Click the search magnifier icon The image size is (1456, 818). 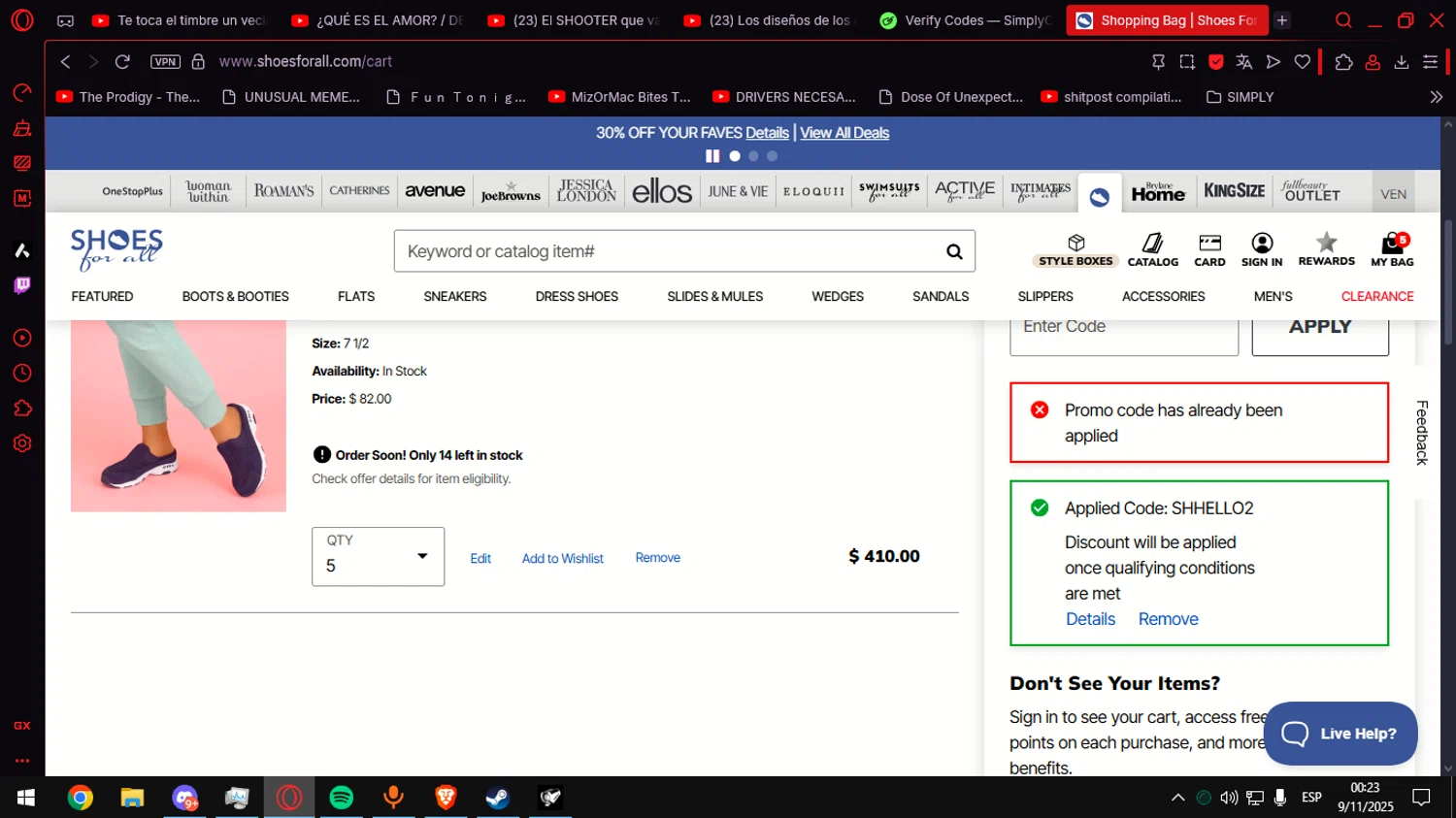click(x=954, y=252)
